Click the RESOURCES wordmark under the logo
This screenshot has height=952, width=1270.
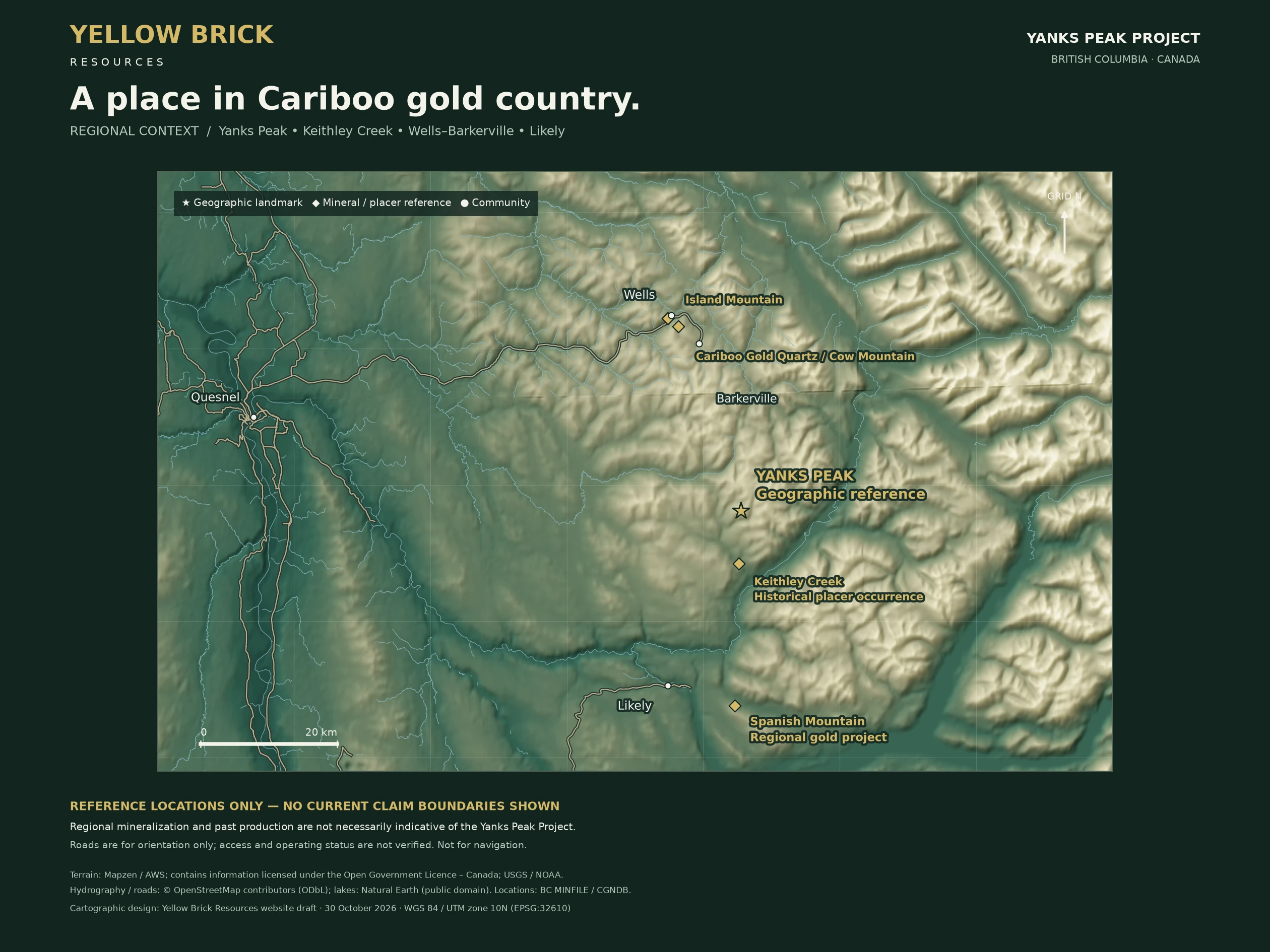[116, 62]
